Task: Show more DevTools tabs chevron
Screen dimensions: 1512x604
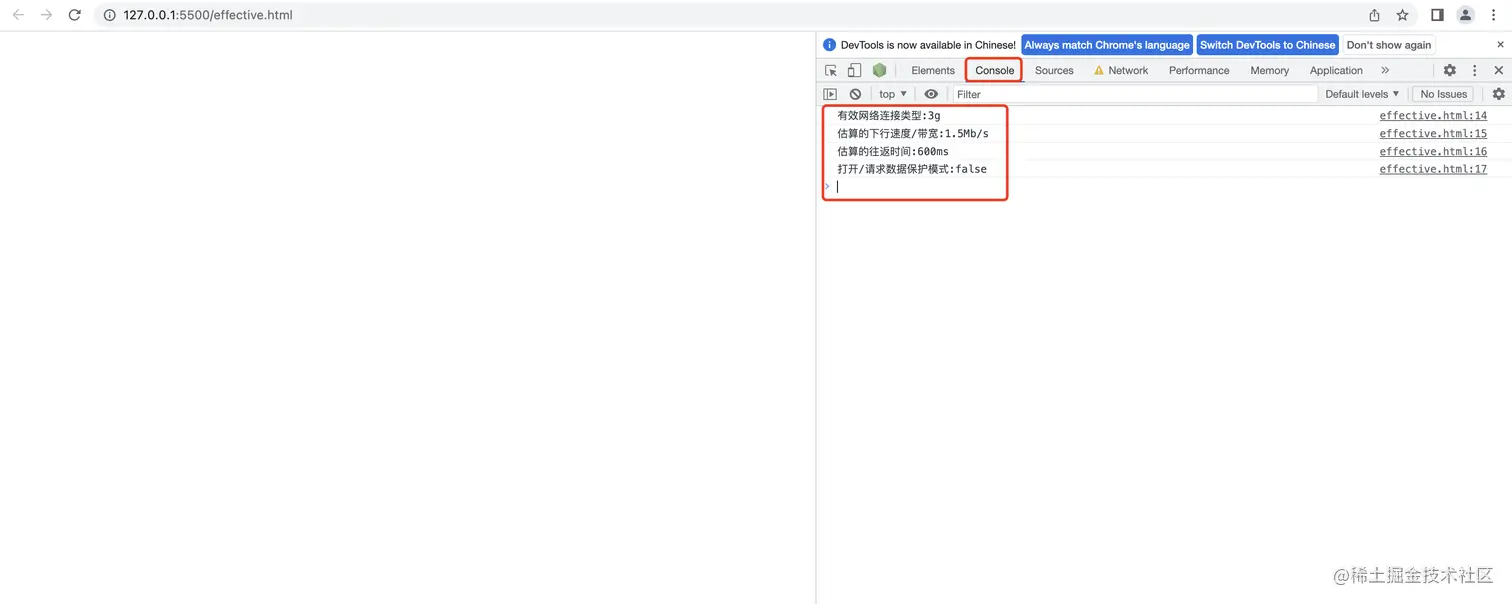Action: click(x=1385, y=70)
